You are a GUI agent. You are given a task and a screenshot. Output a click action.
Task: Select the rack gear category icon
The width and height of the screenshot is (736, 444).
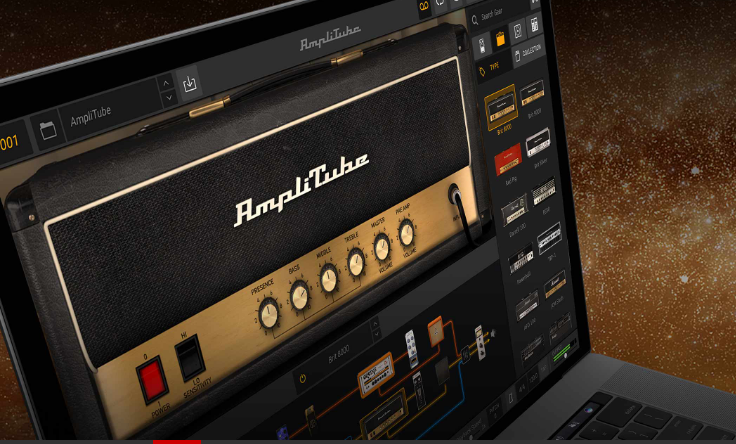point(535,24)
